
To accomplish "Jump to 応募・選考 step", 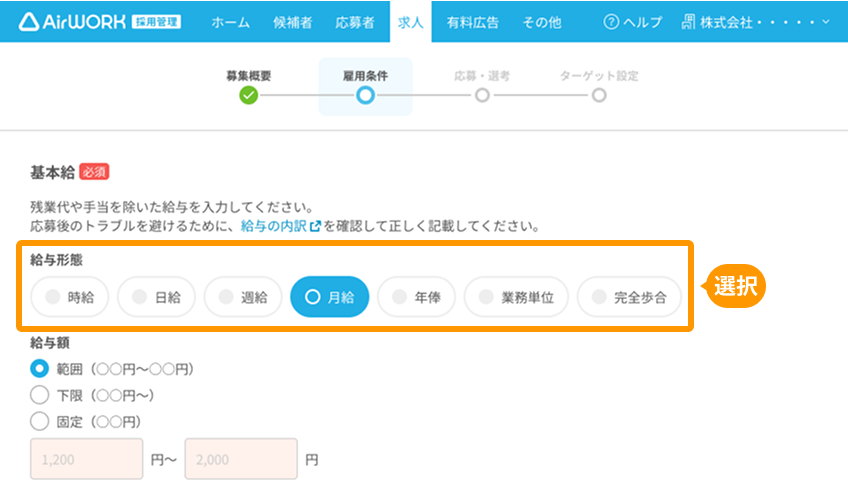I will 482,87.
